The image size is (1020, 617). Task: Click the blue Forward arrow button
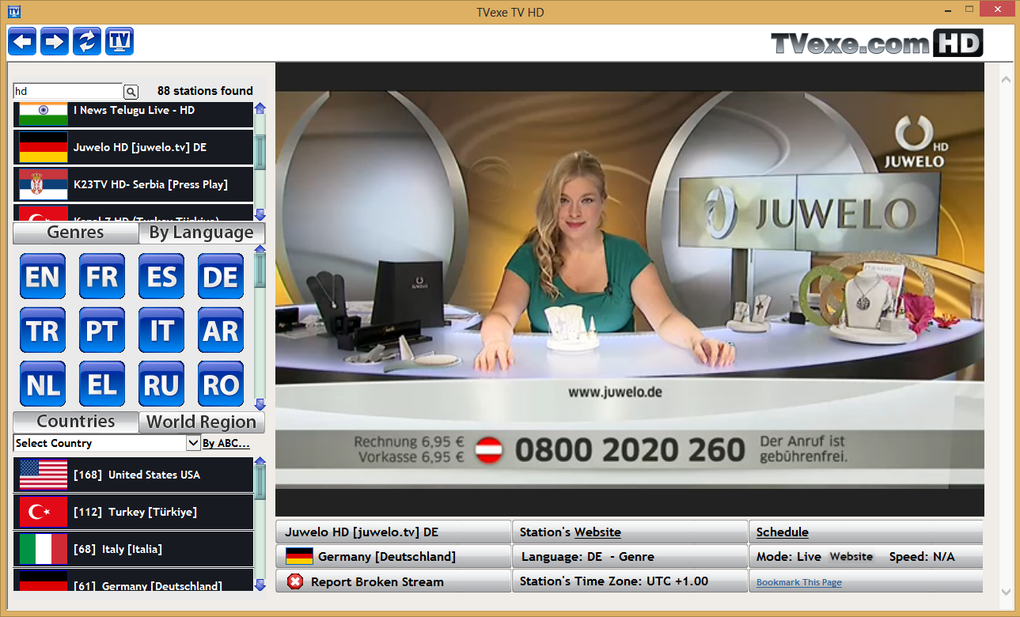coord(55,42)
